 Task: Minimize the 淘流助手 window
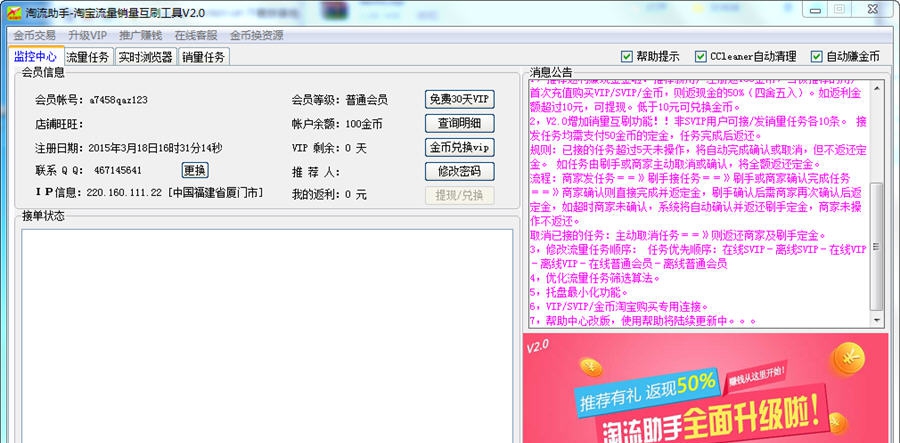tap(816, 8)
